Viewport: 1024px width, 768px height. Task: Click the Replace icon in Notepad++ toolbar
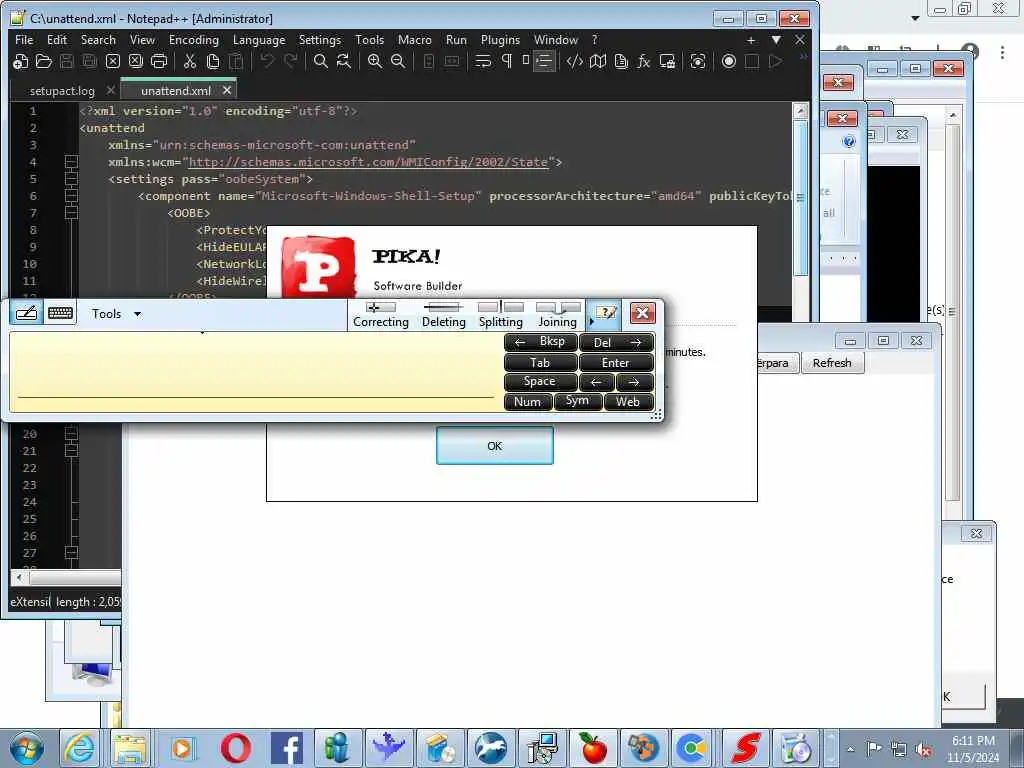[344, 61]
